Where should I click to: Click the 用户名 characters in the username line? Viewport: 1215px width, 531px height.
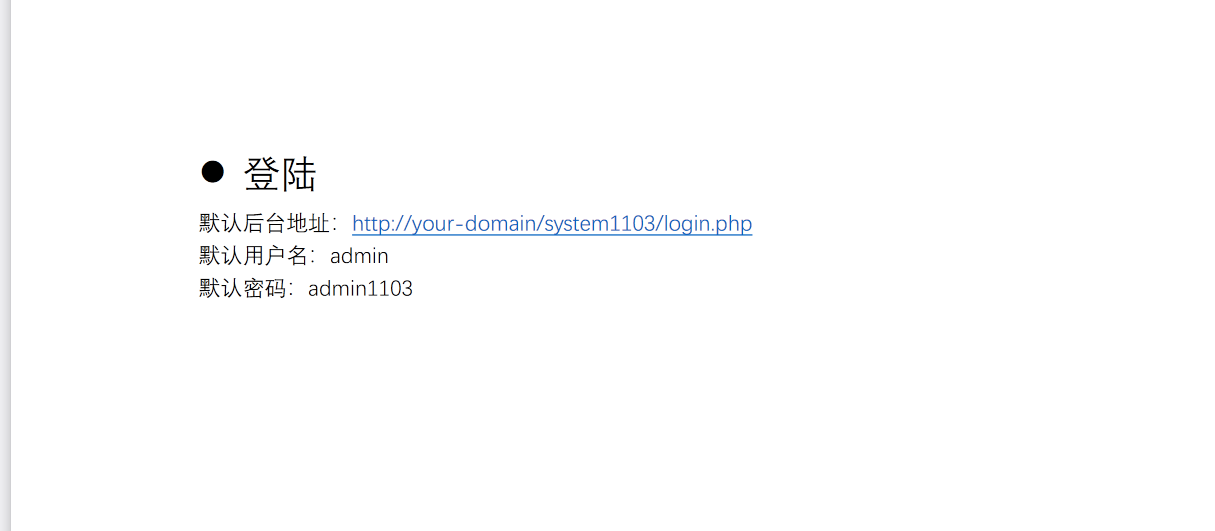(x=276, y=256)
